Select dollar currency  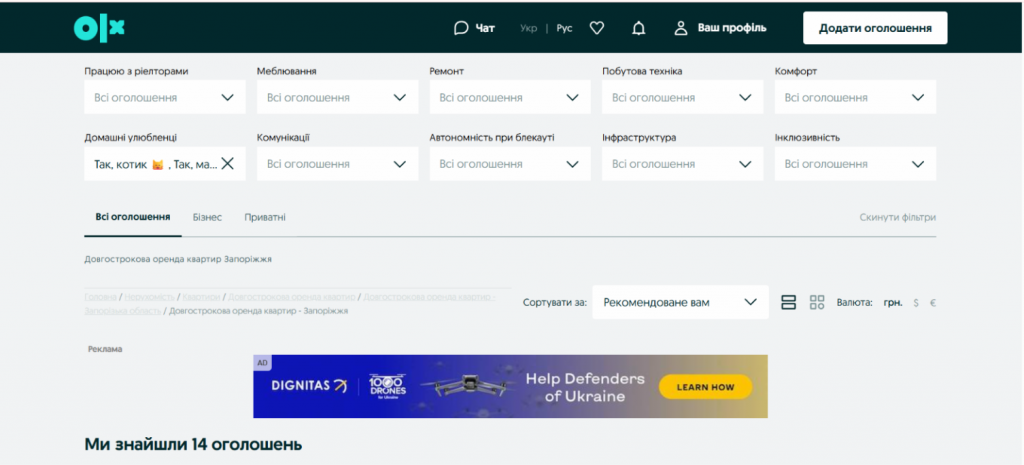click(x=915, y=302)
